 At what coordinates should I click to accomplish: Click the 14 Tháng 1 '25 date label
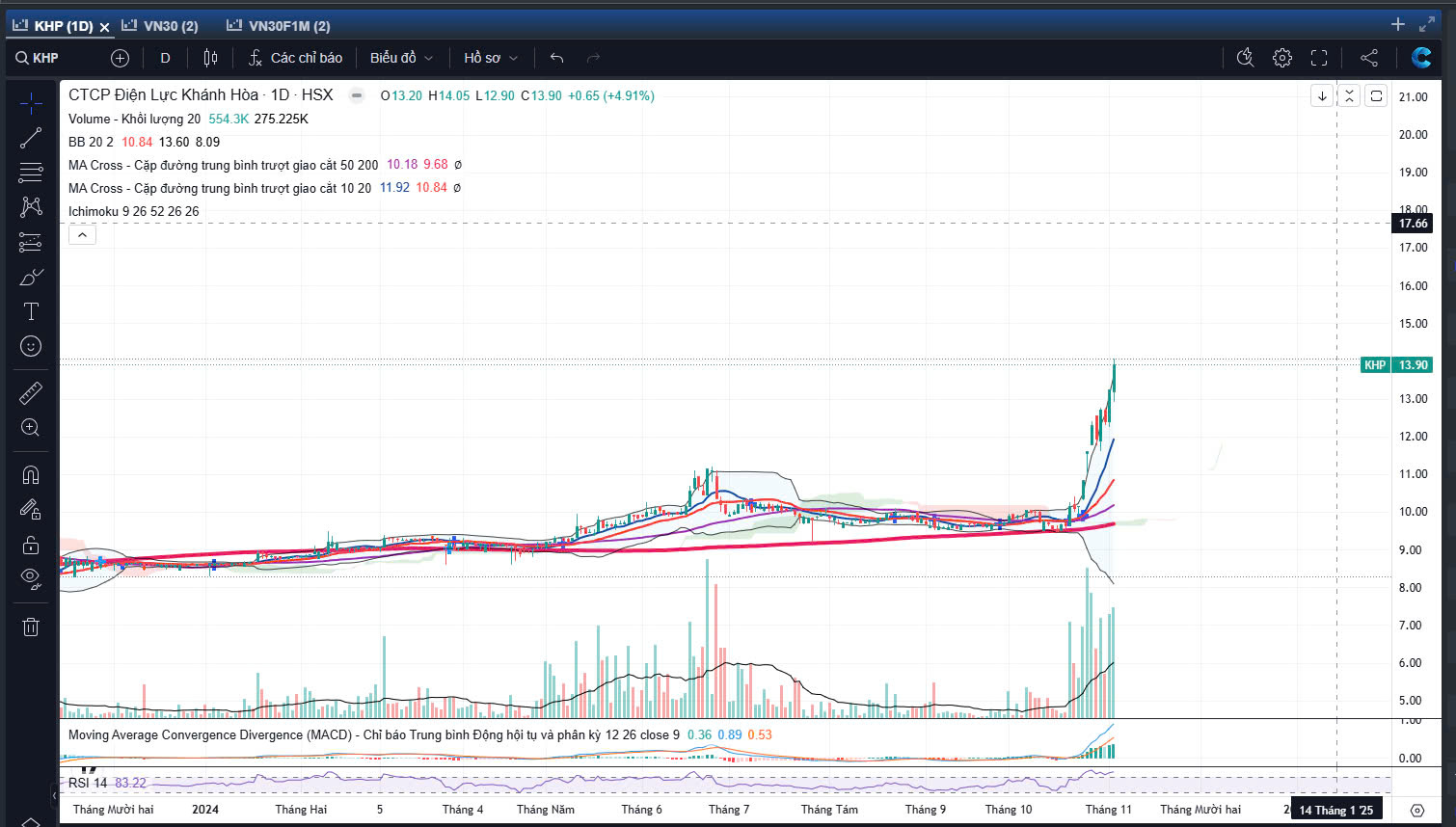(x=1335, y=810)
